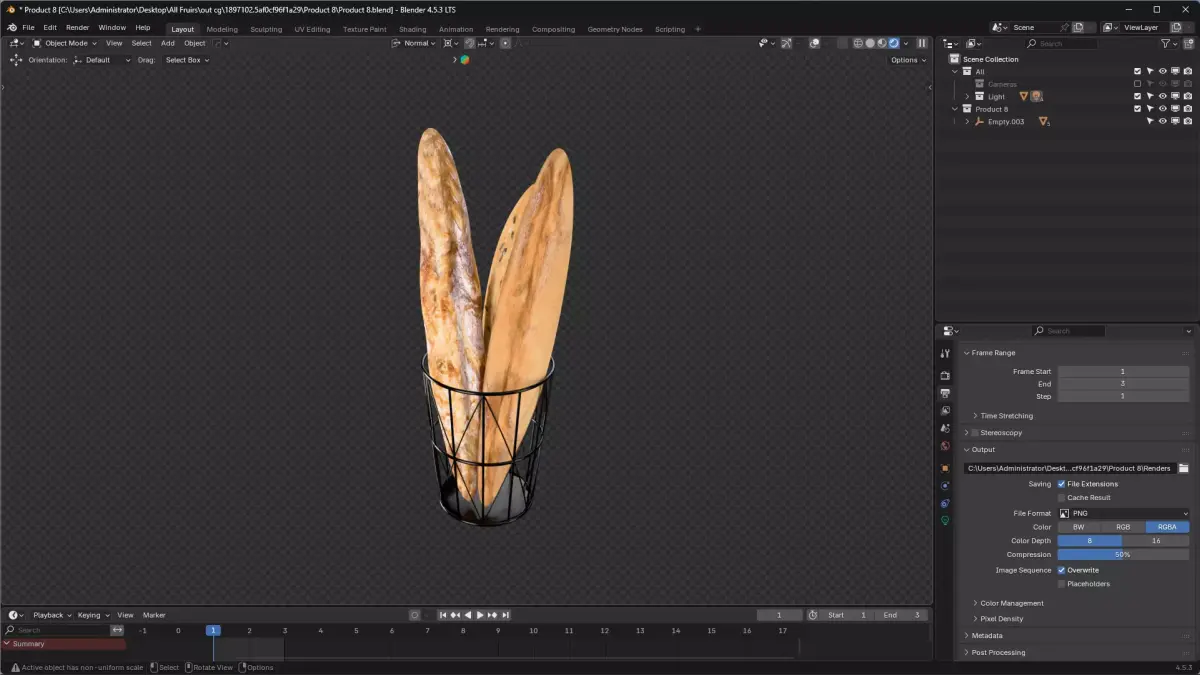Create new scene with duplicate icon
Viewport: 1200px width, 675px height.
click(x=1078, y=28)
